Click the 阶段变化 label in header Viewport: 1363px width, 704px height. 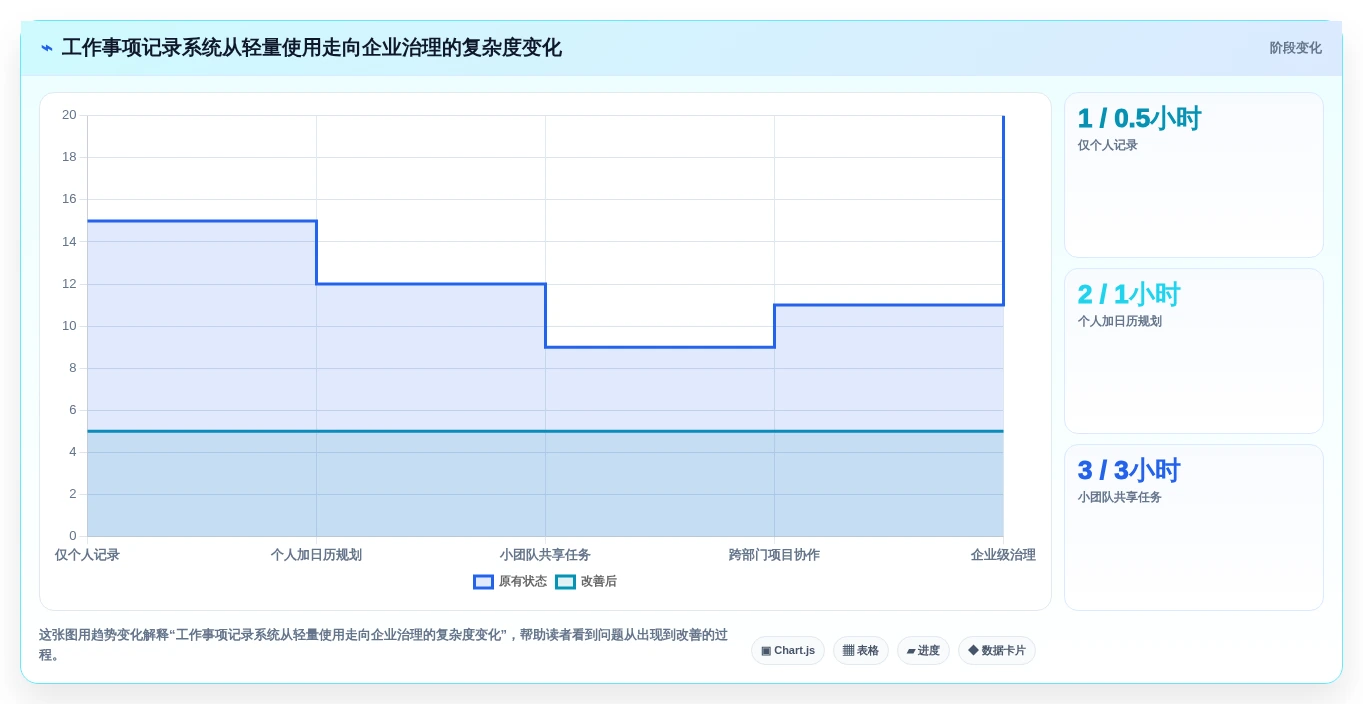click(x=1295, y=48)
